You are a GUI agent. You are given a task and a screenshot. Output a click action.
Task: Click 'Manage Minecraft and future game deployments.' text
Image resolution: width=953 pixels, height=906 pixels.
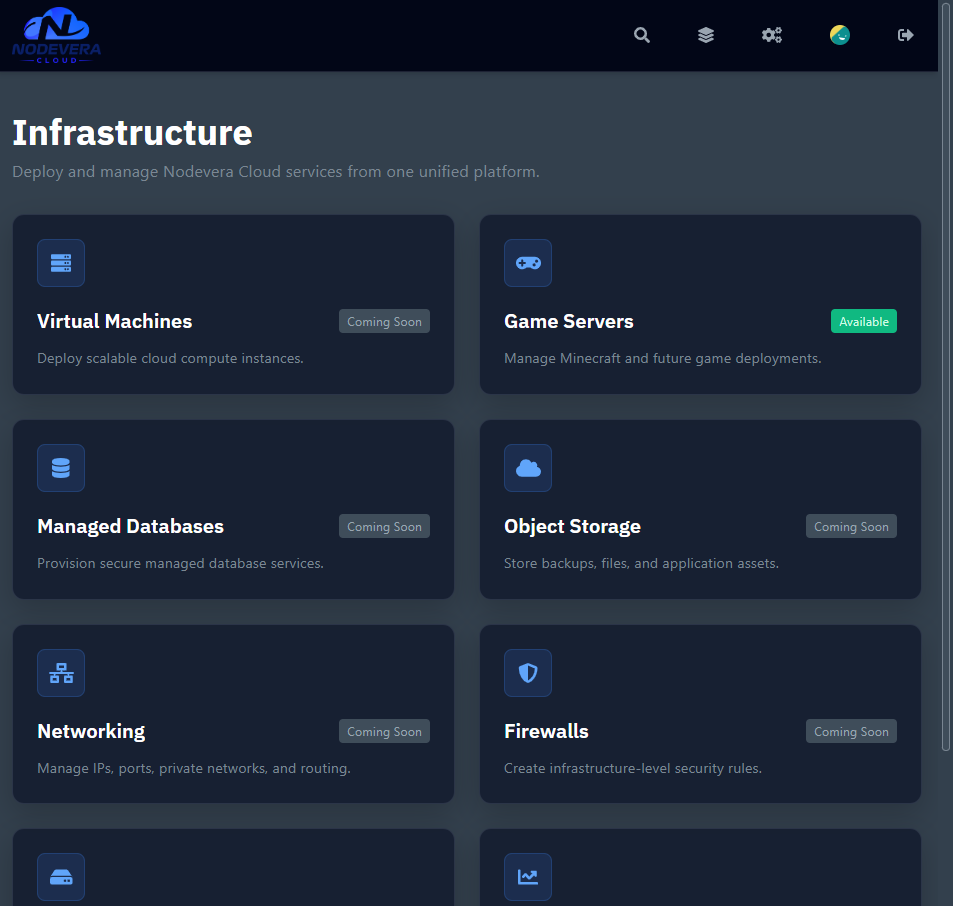662,359
